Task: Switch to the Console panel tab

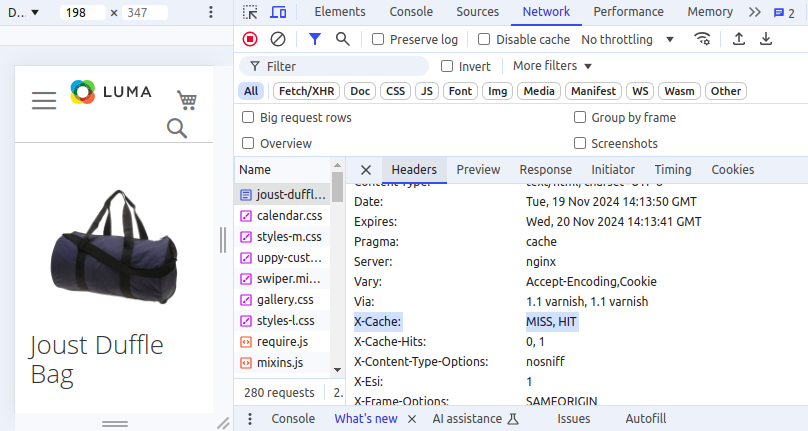Action: tap(411, 12)
